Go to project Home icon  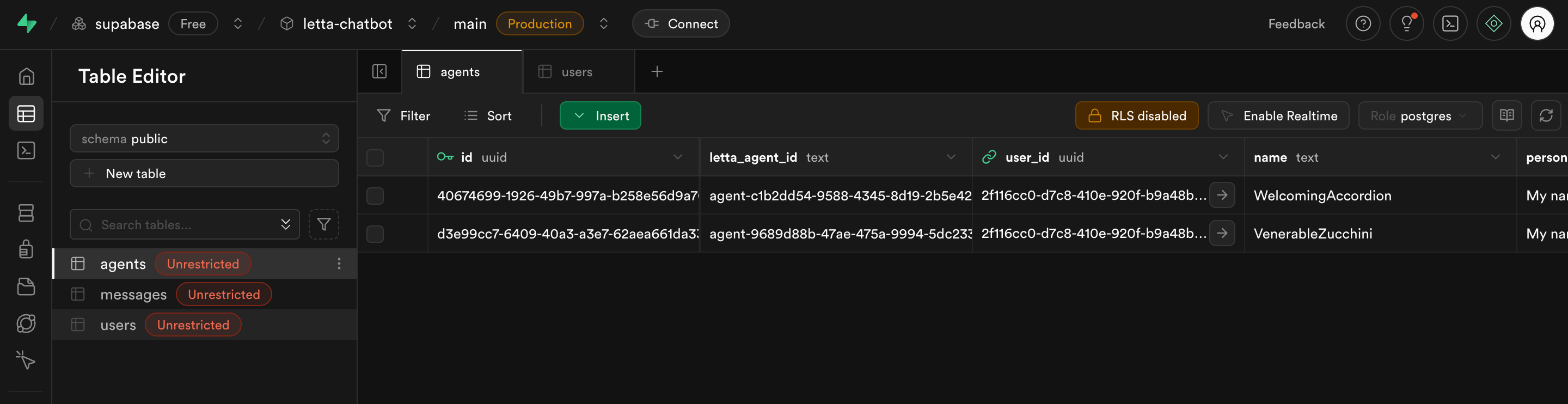click(x=26, y=77)
